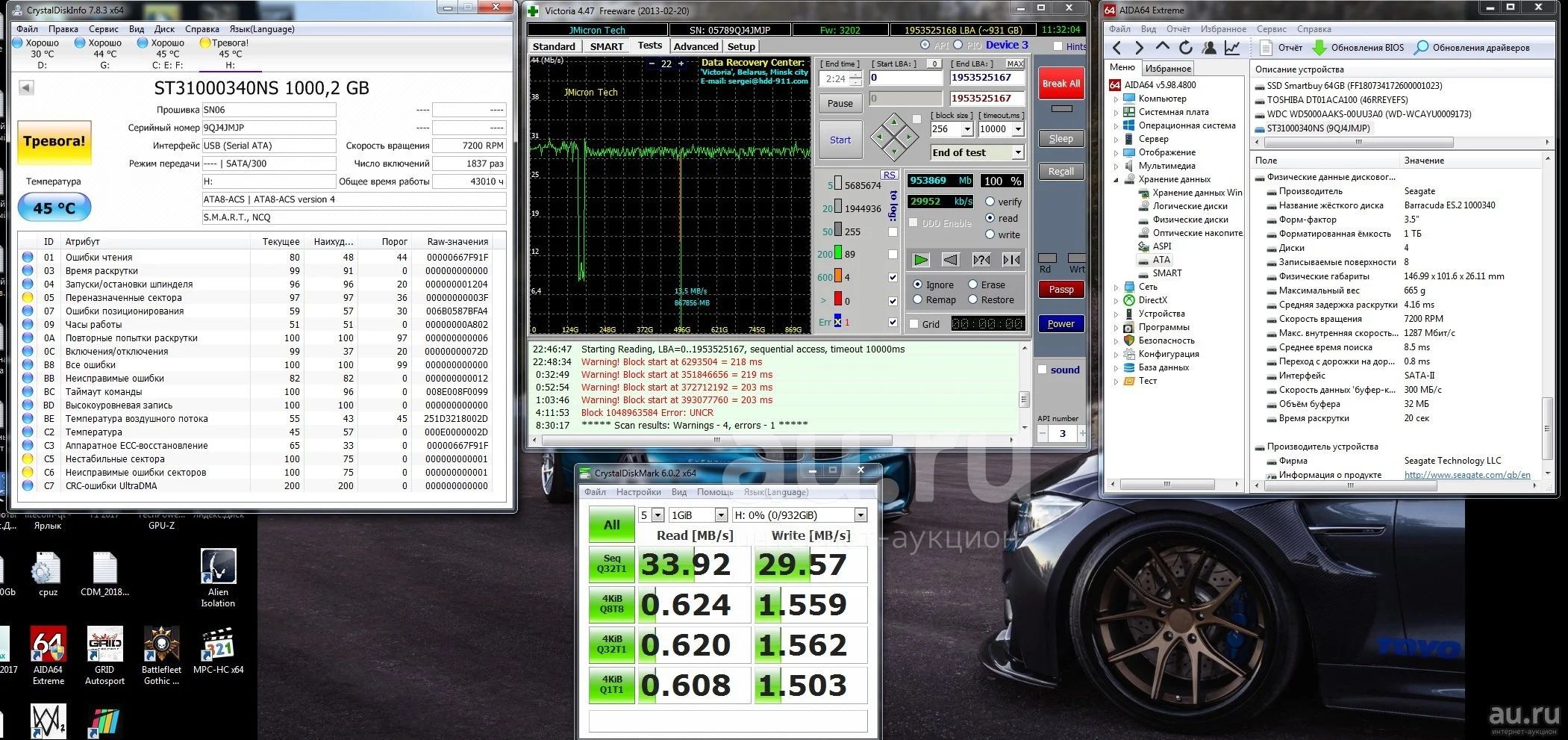Switch to SMART tab in Victoria
The height and width of the screenshot is (740, 1568).
click(606, 46)
